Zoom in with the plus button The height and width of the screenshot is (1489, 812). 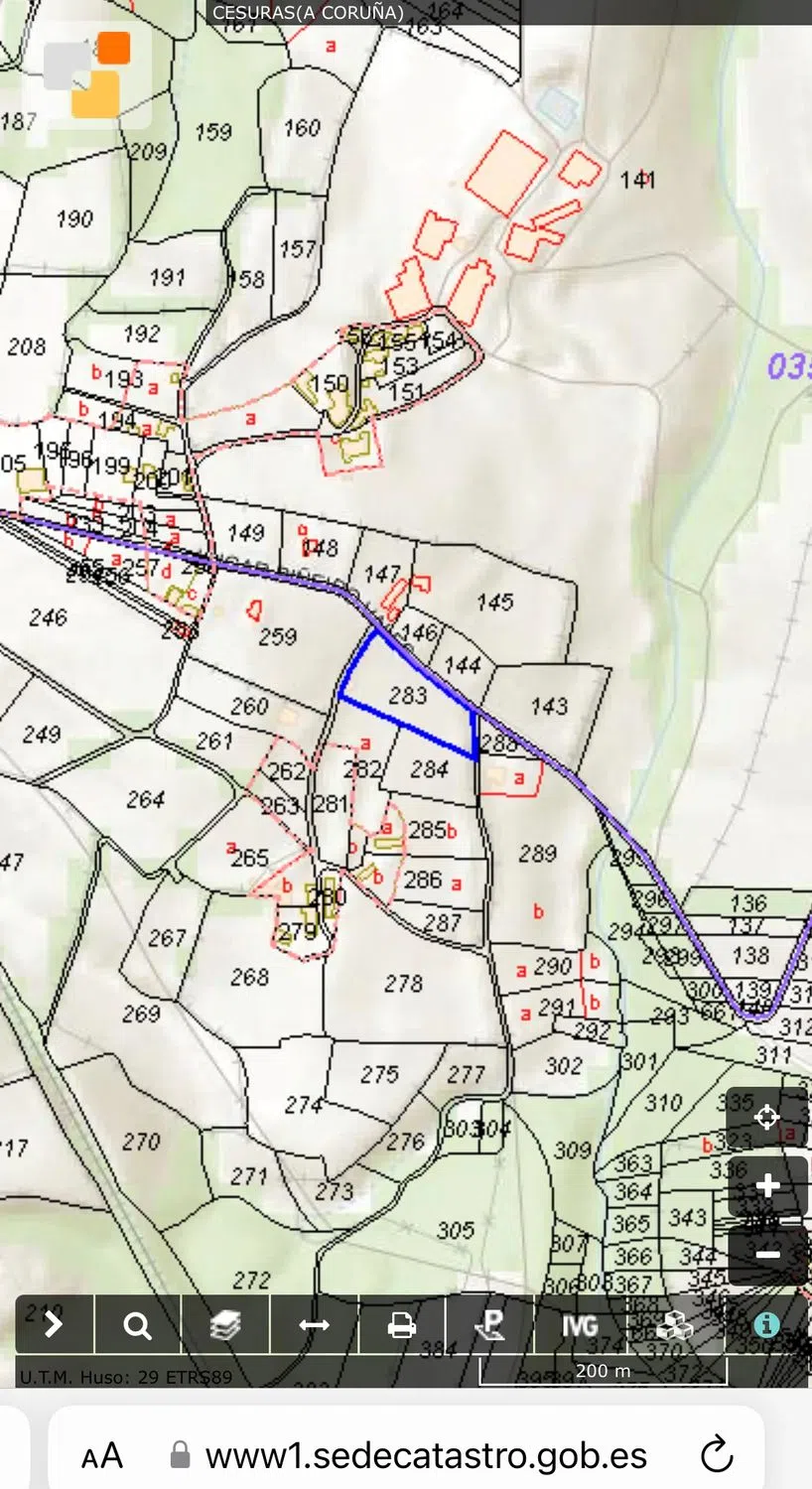tap(766, 1185)
